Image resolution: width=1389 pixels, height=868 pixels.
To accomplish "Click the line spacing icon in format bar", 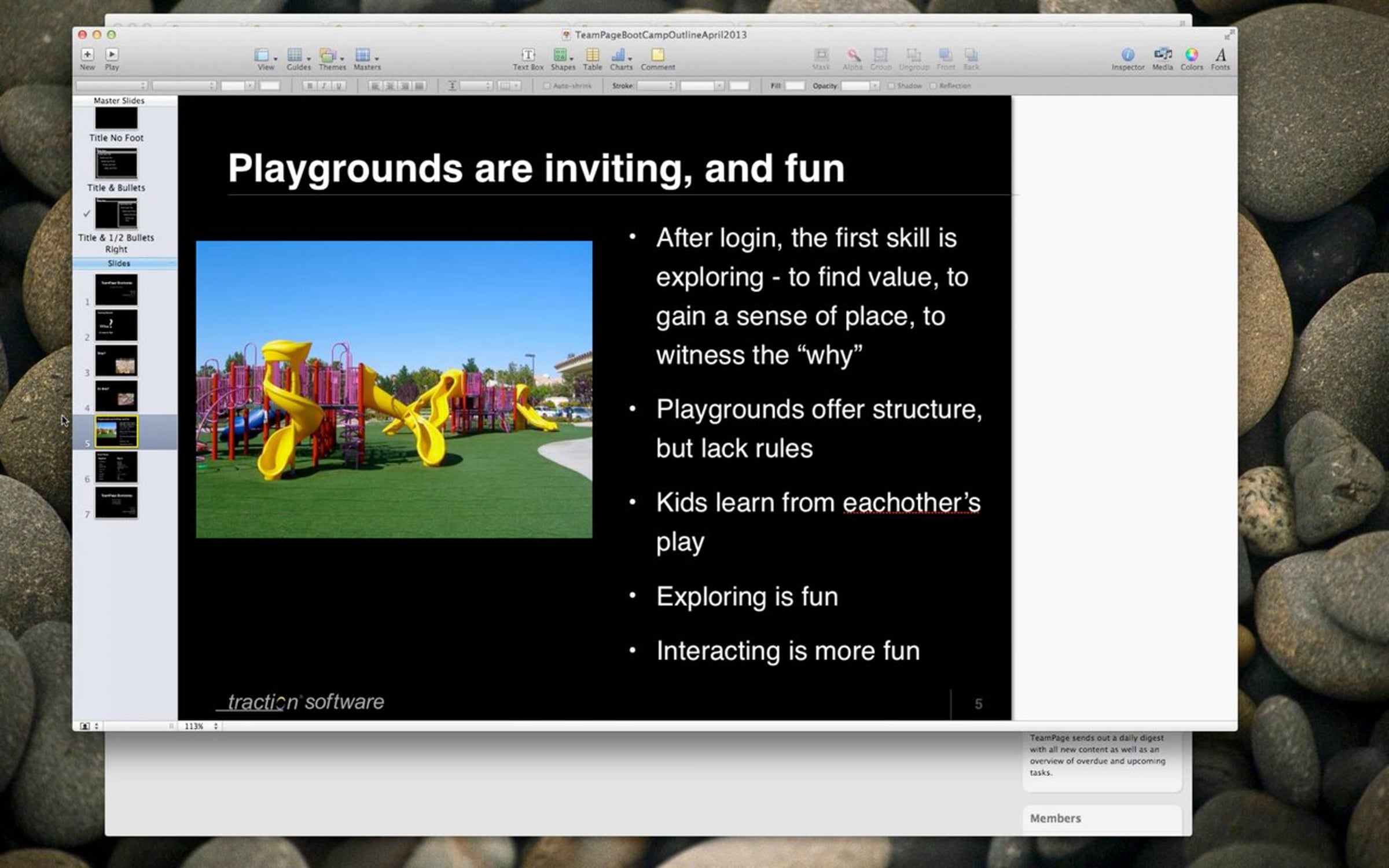I will [x=452, y=86].
